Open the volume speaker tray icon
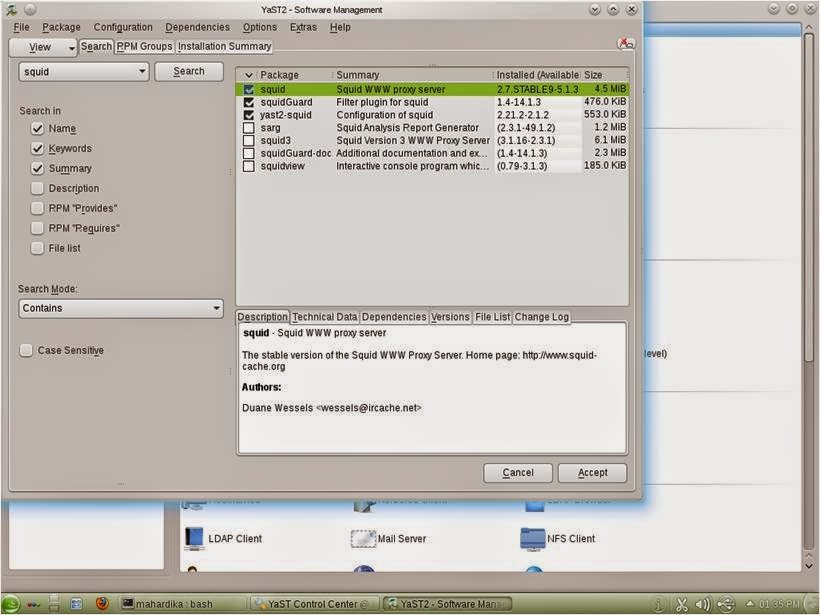820x615 pixels. pos(703,605)
